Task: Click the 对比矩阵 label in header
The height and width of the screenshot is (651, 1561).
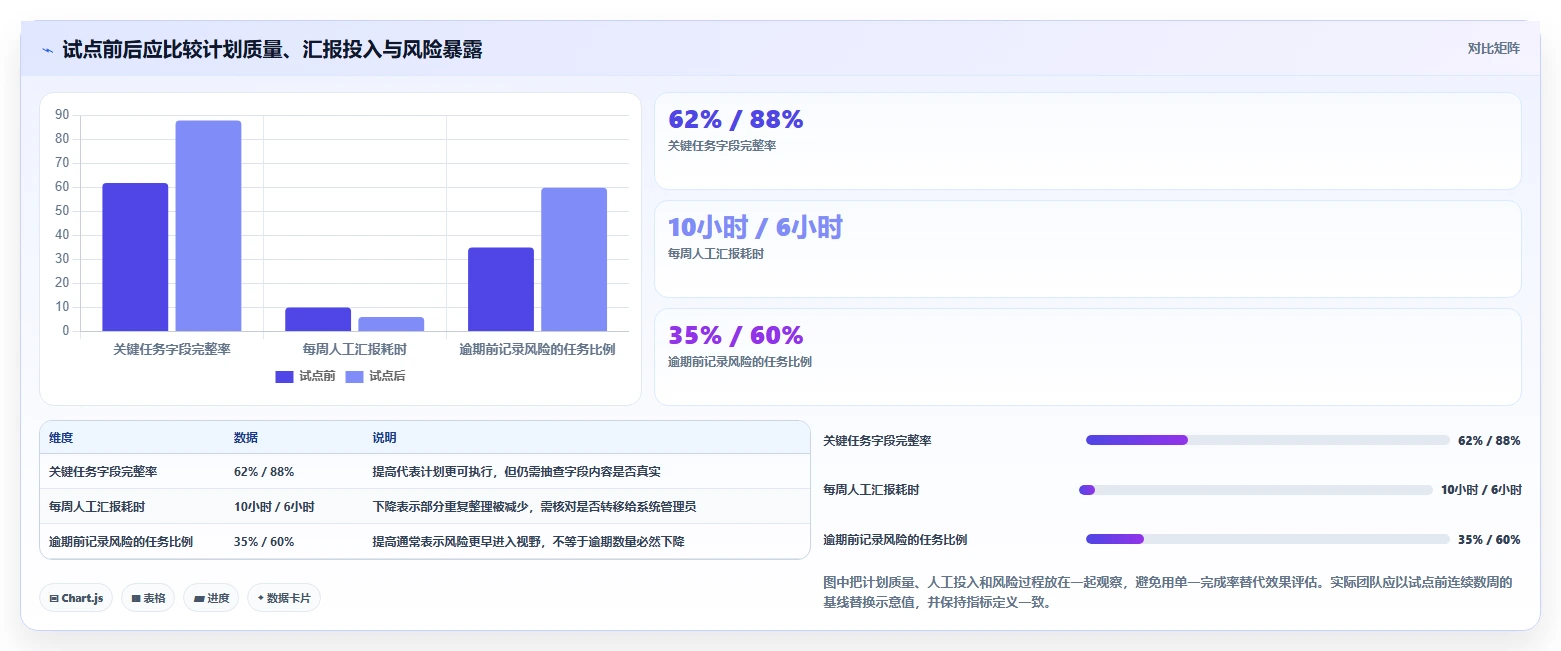Action: [x=1493, y=49]
